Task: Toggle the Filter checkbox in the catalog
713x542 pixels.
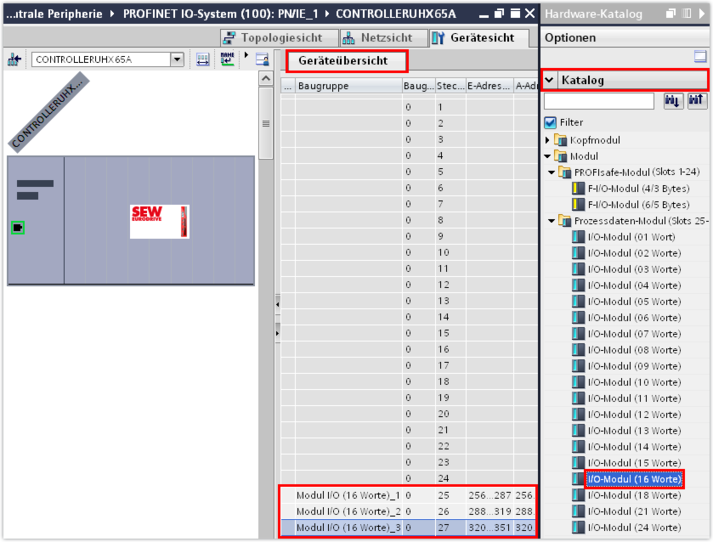Action: pos(550,122)
